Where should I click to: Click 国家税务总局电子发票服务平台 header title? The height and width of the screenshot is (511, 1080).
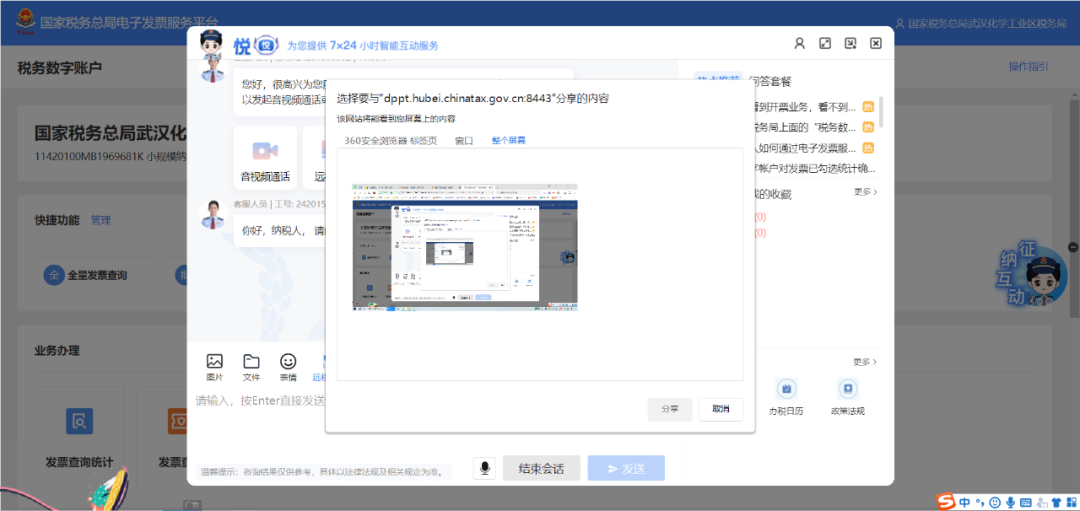[x=129, y=23]
